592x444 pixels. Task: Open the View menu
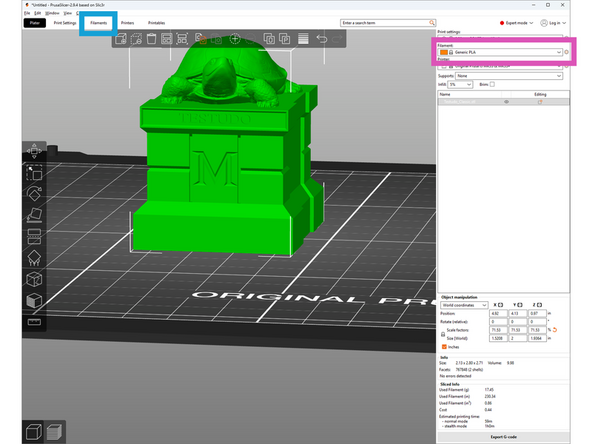[67, 13]
